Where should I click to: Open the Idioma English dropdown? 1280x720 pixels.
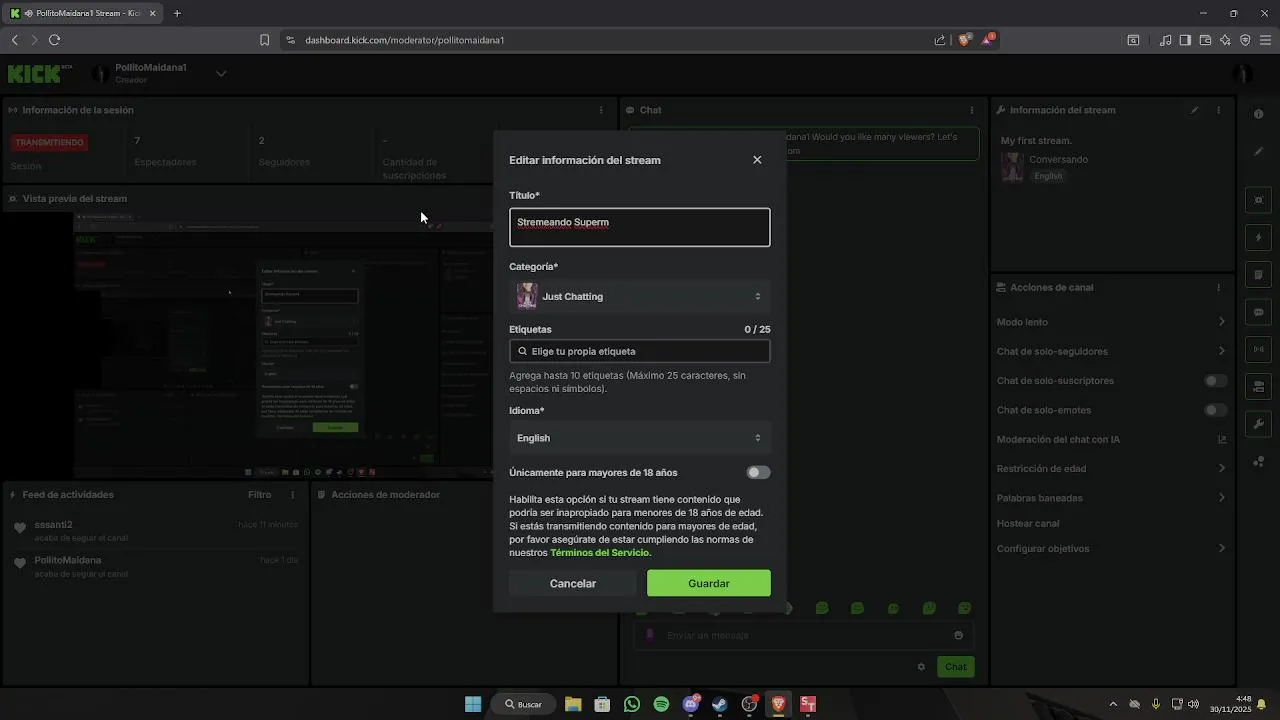[x=640, y=438]
